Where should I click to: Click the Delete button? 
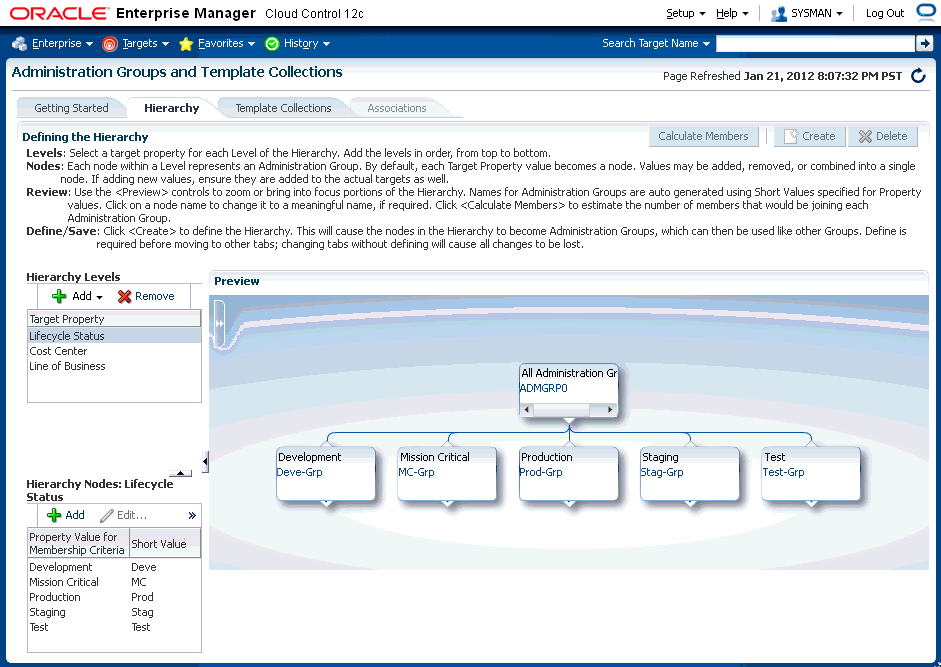click(x=883, y=136)
